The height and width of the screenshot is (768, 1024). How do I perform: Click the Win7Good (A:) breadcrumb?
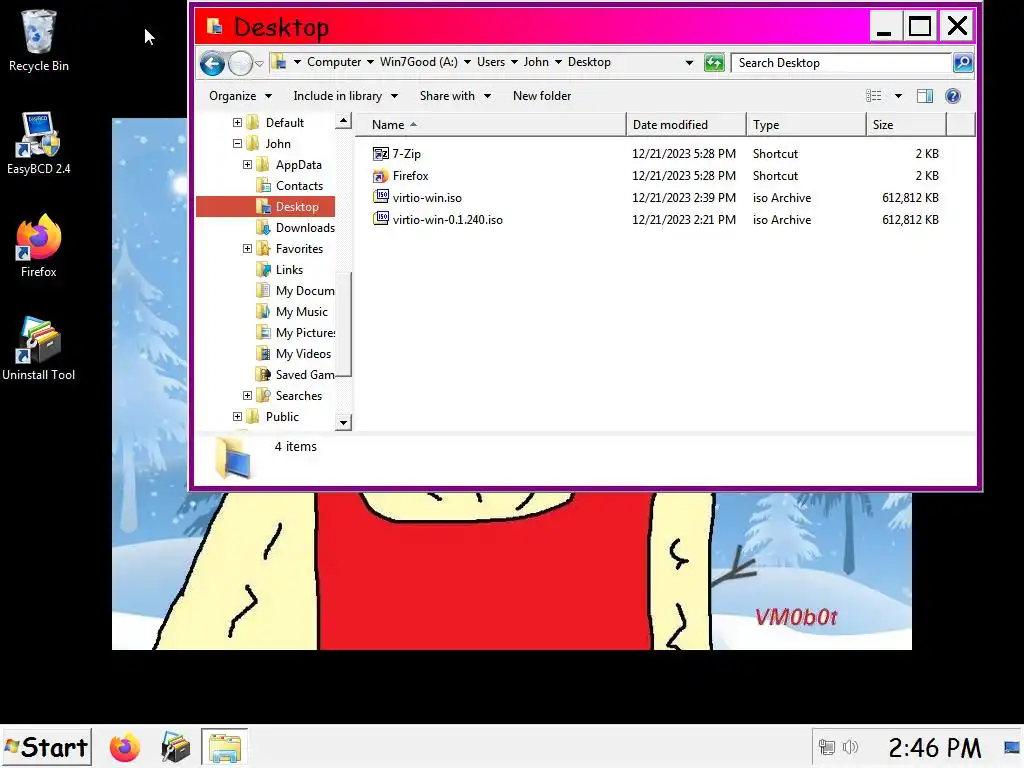coord(419,62)
